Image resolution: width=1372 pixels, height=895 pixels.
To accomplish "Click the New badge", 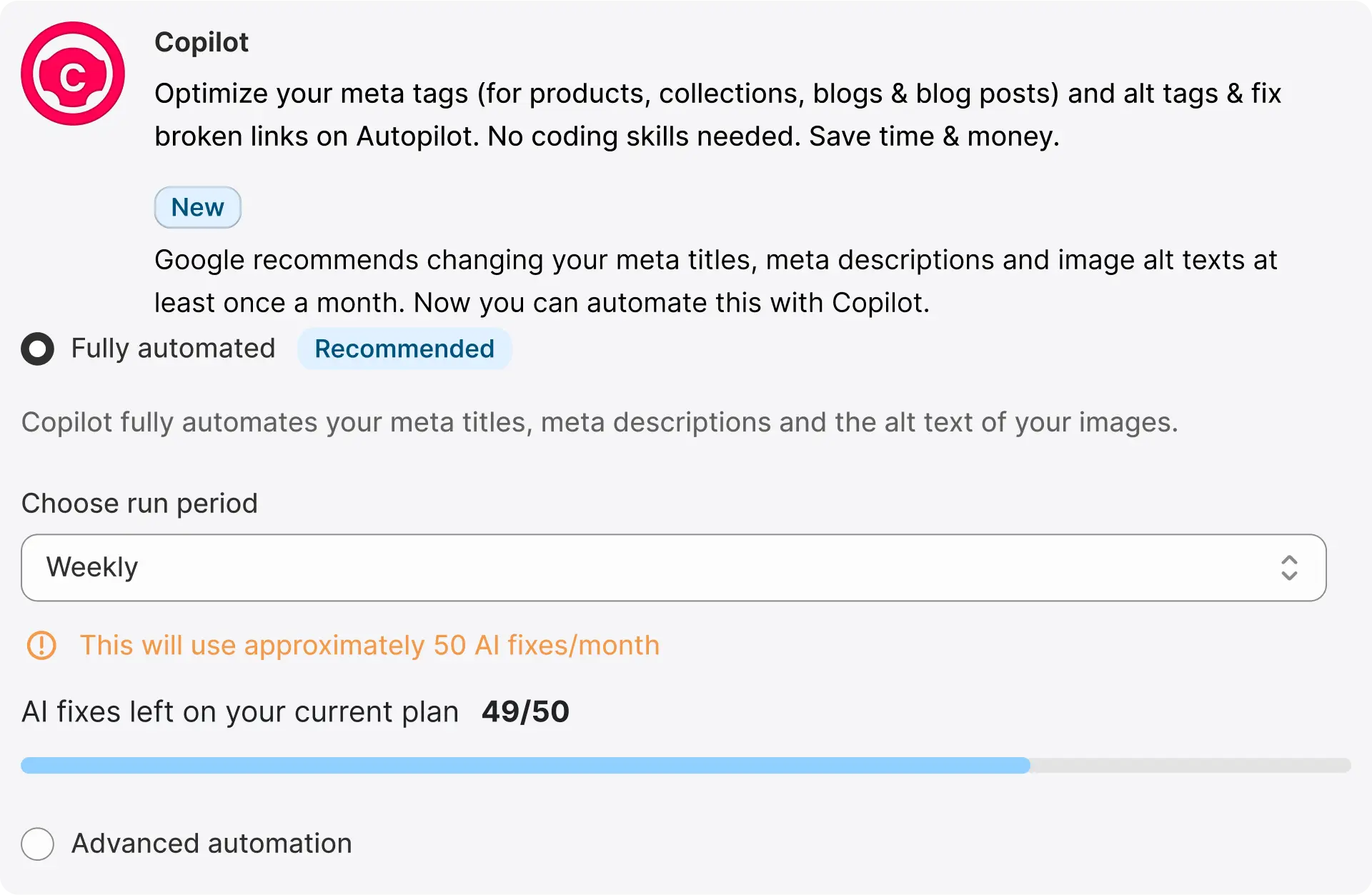I will tap(198, 207).
